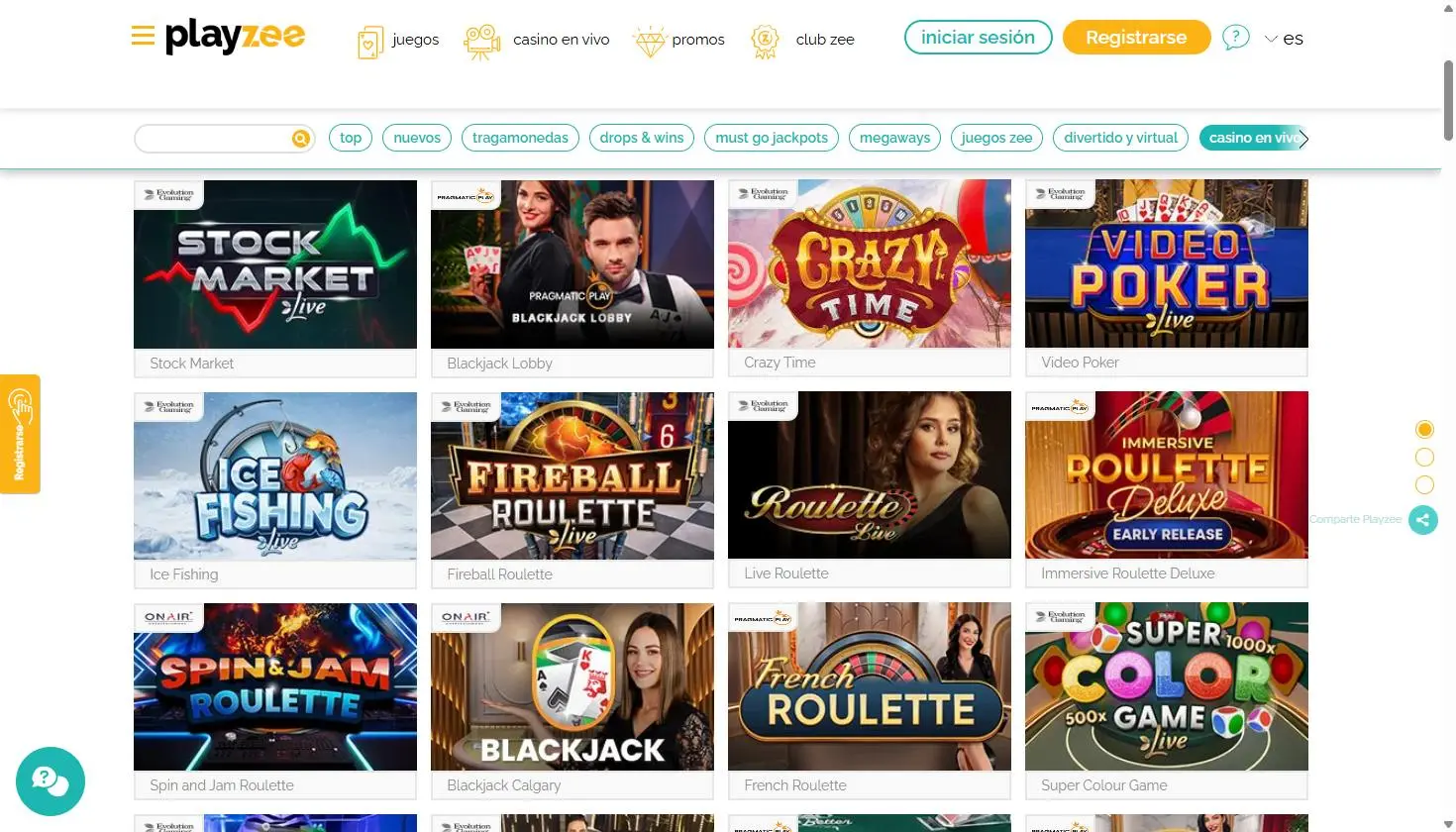Image resolution: width=1456 pixels, height=832 pixels.
Task: Open the hamburger menu beside Playzee logo
Action: pyautogui.click(x=143, y=37)
